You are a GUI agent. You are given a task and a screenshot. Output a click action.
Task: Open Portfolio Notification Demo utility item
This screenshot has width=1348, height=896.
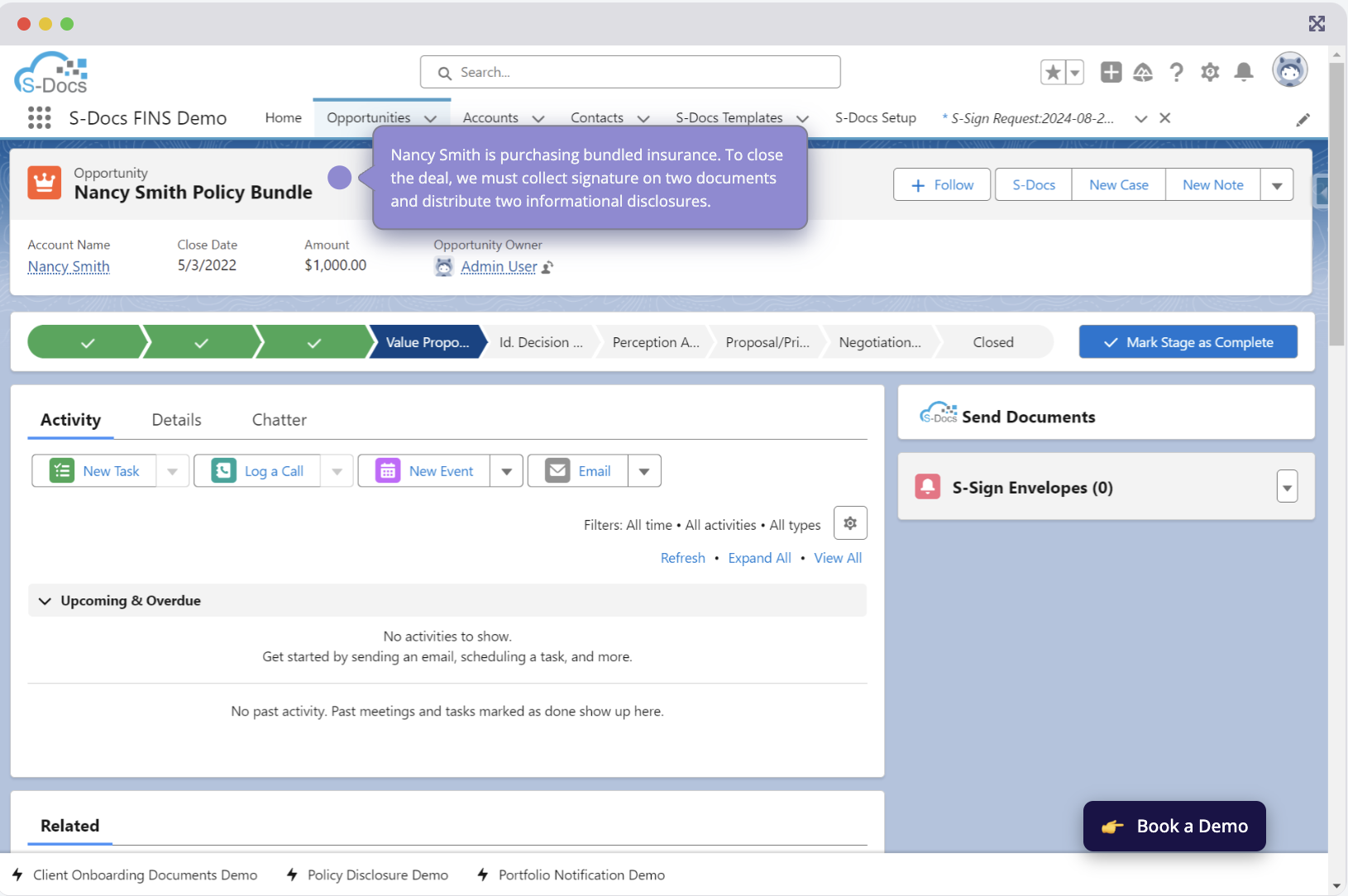[x=571, y=875]
